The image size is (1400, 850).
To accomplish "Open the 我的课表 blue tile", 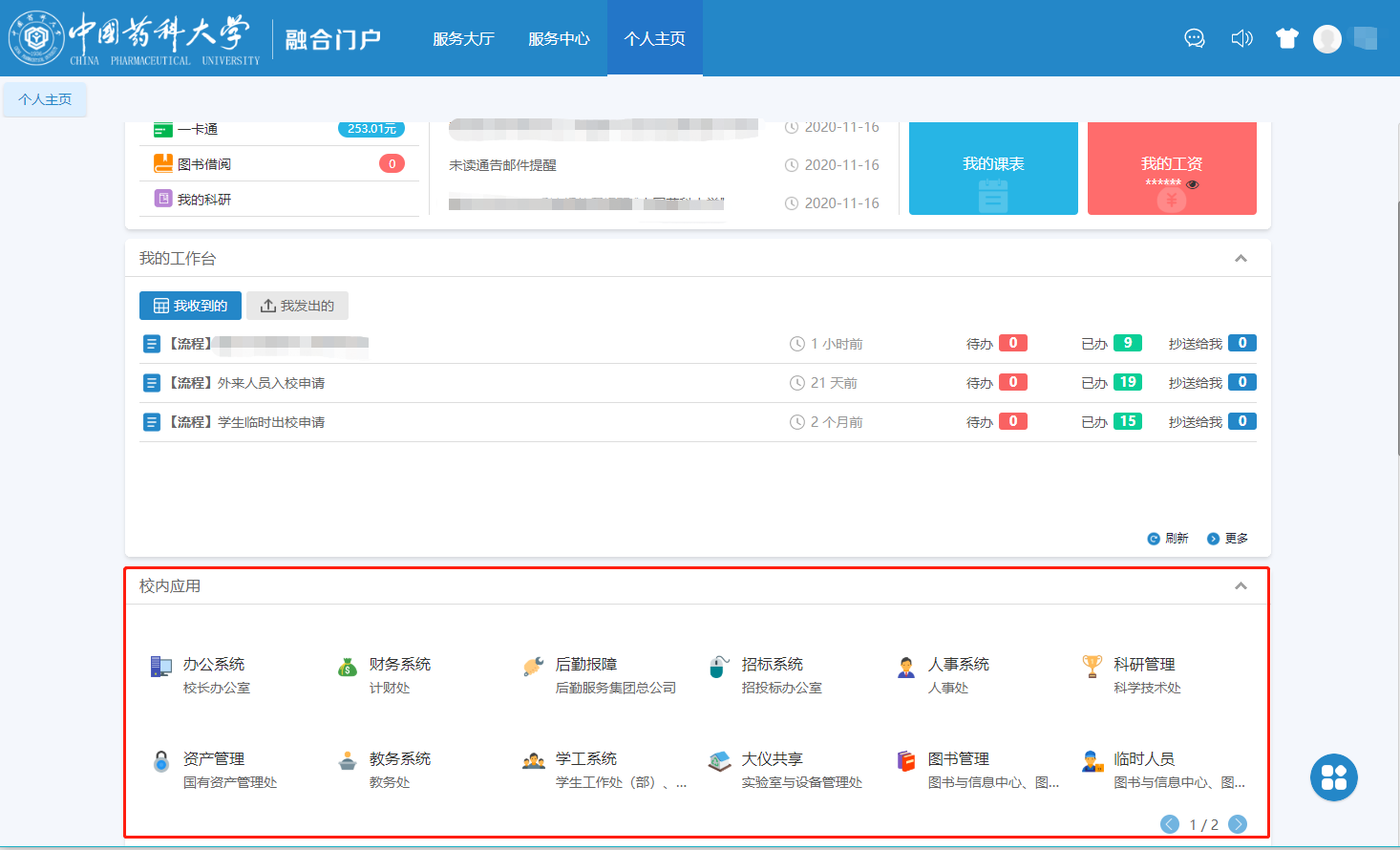I will (993, 168).
